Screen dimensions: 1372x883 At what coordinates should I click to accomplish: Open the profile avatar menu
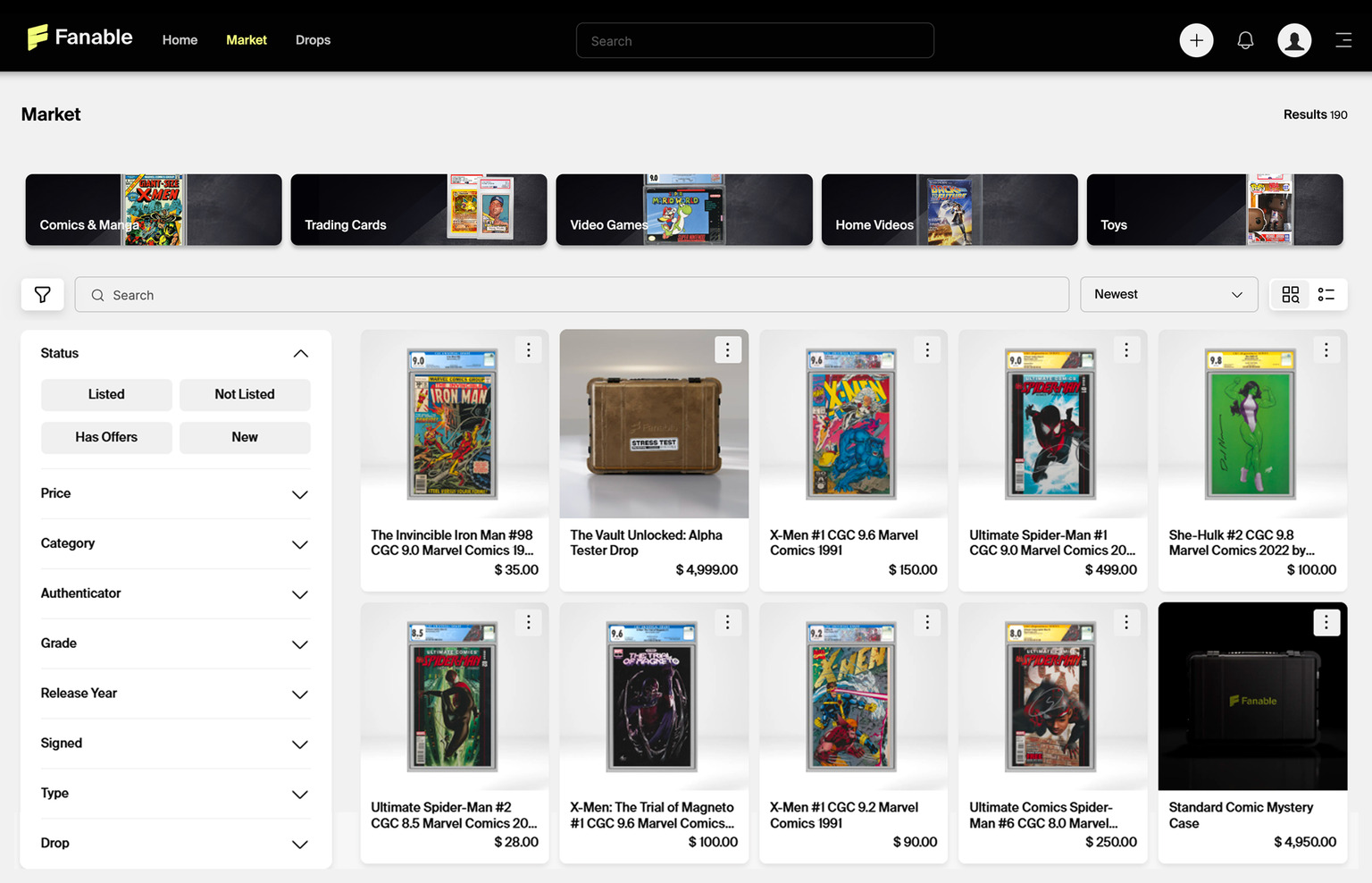1294,40
